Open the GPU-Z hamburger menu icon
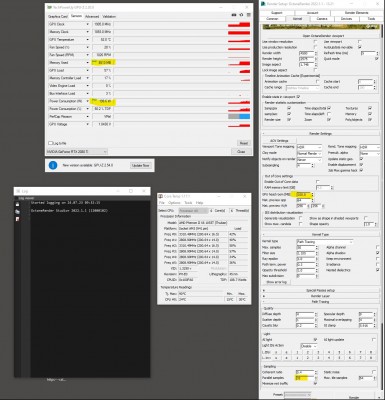This screenshot has width=385, height=400. [249, 15]
